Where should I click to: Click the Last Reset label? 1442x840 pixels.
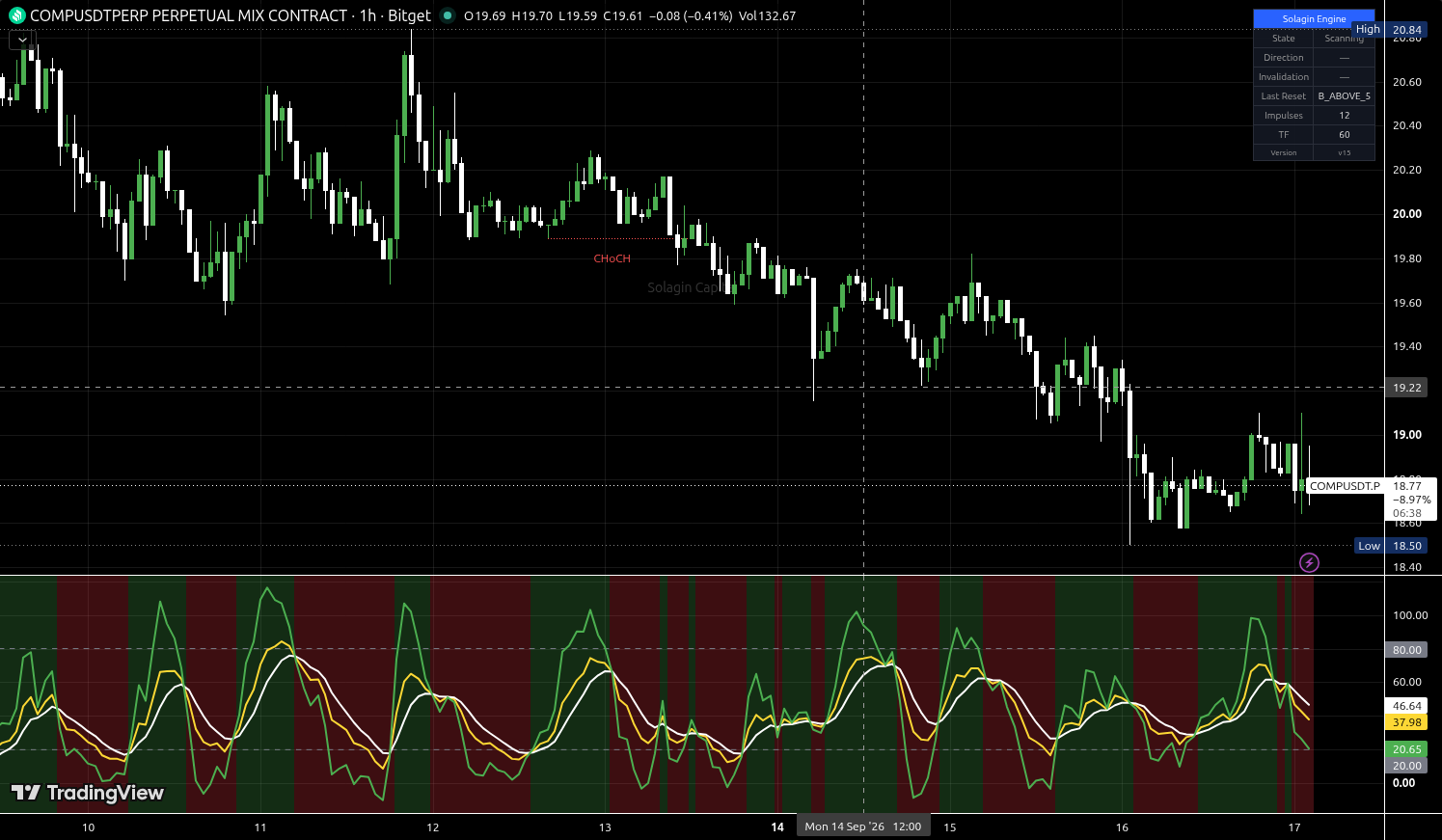[1283, 96]
